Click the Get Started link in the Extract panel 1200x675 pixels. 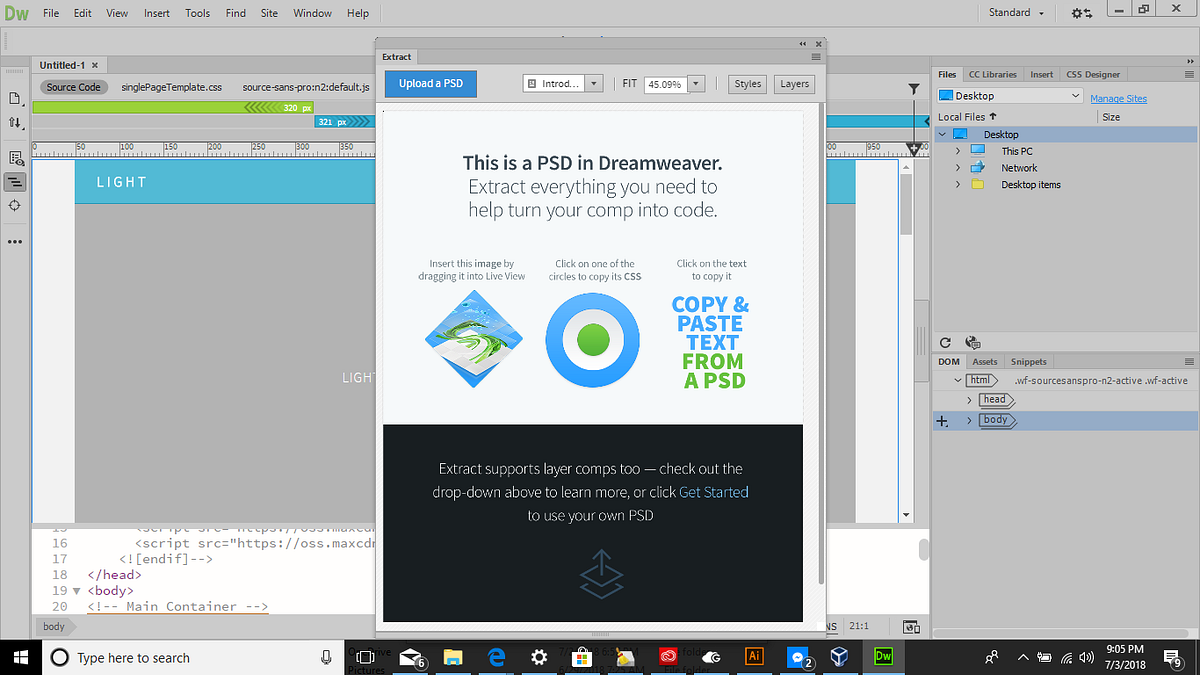coord(713,492)
